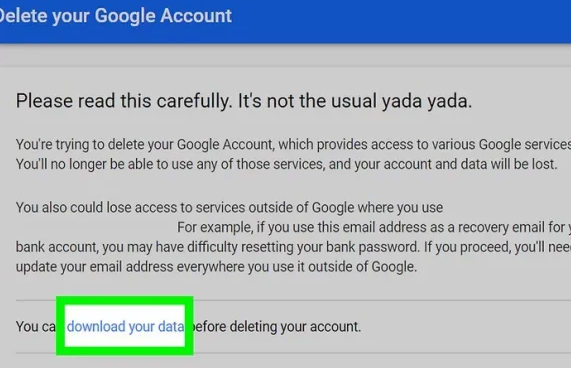The image size is (571, 368).
Task: Click the line 'You'll no longer be able to use'
Action: tap(287, 164)
